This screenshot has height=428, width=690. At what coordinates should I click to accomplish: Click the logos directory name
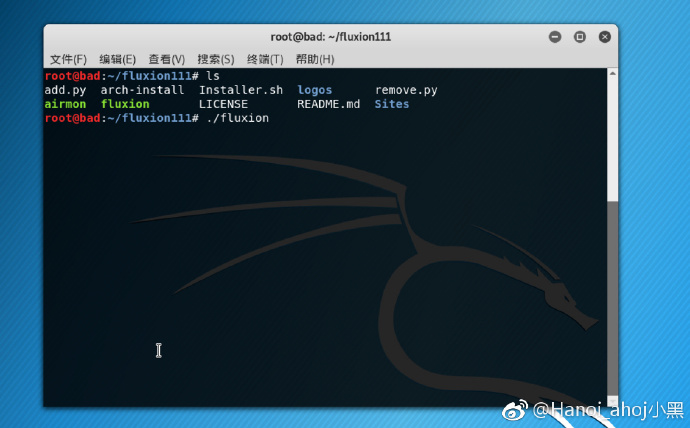[x=315, y=90]
